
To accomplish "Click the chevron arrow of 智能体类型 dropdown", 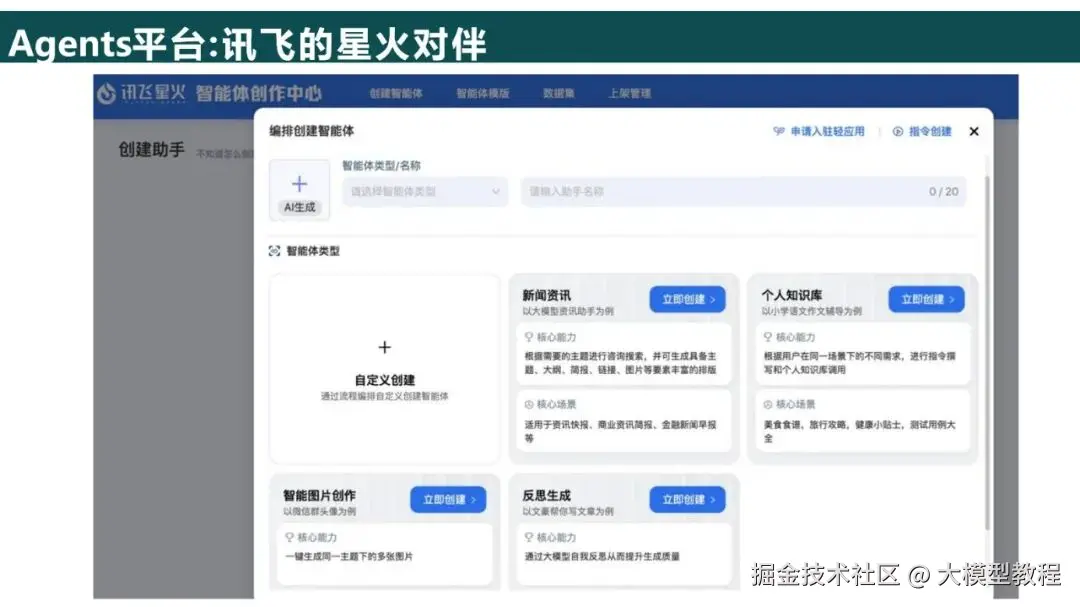I will 495,192.
